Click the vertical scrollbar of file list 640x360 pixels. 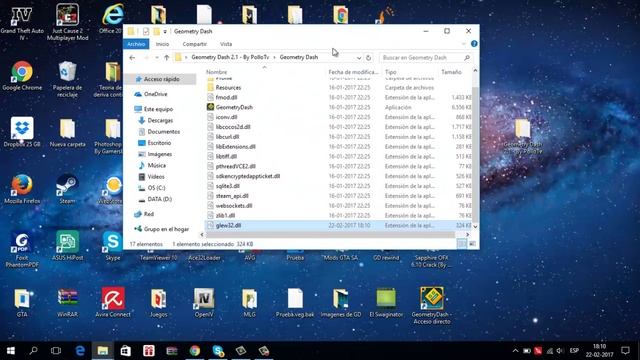coord(475,153)
